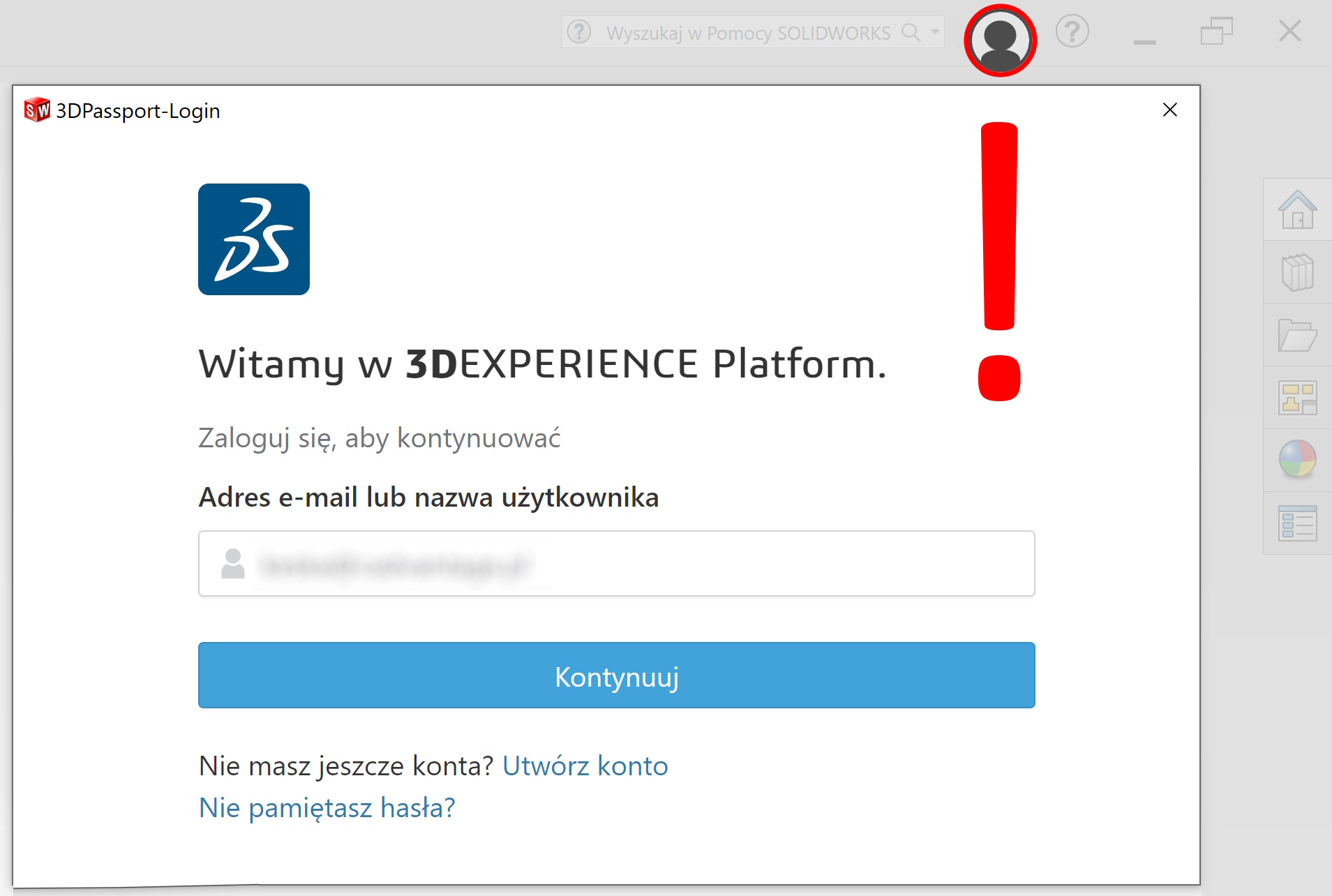Click the 'Witamy w 3DEXPERIENCE Platform.' heading

click(x=542, y=364)
